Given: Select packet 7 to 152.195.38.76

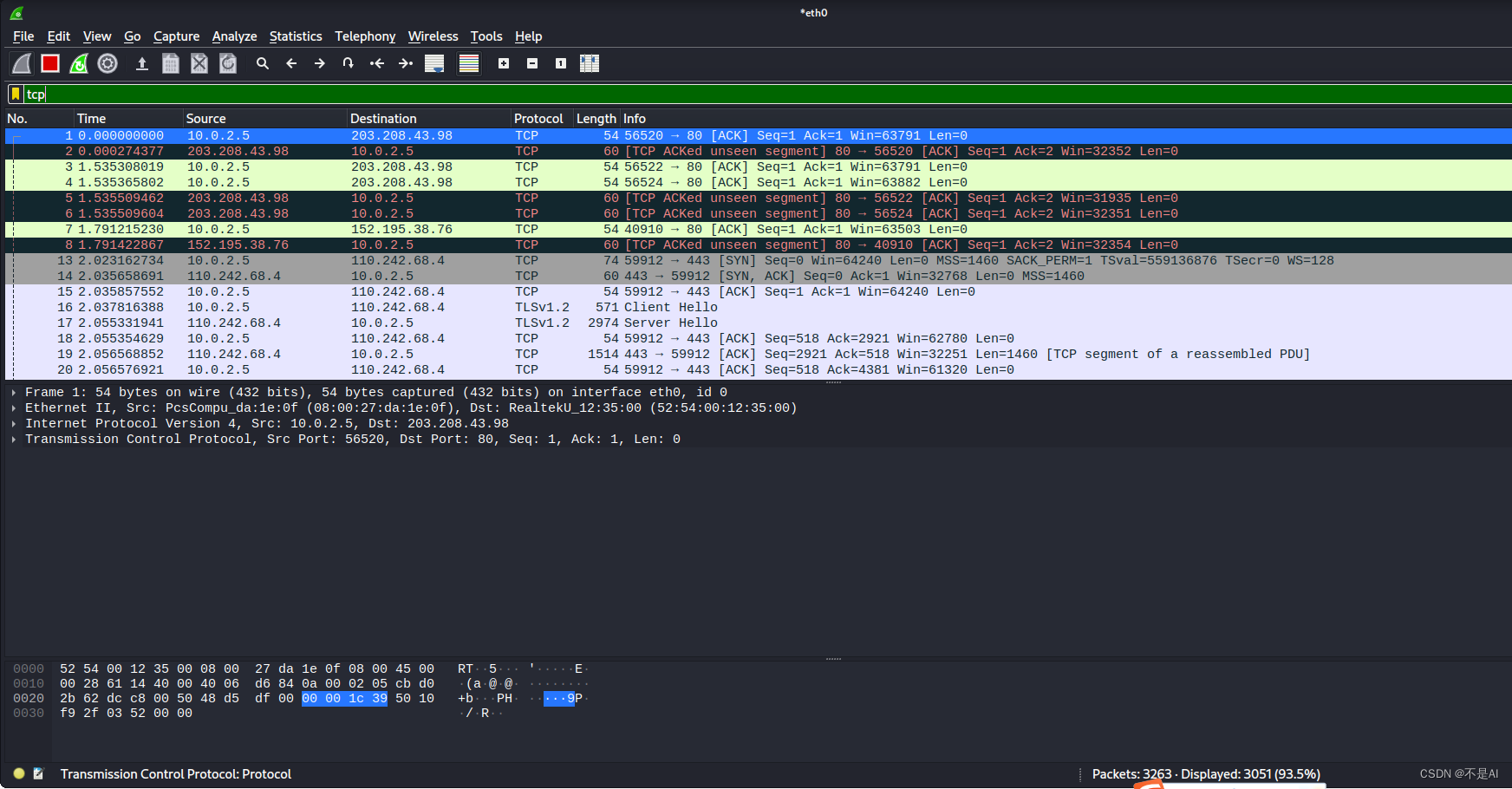Looking at the screenshot, I should pyautogui.click(x=759, y=230).
